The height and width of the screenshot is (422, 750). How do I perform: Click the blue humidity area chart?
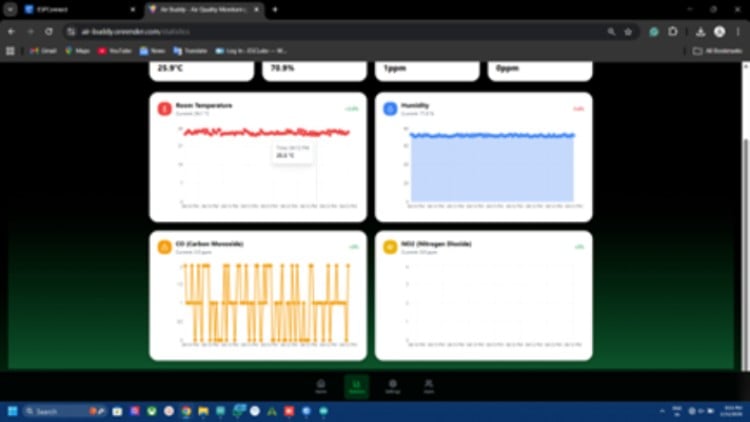492,167
